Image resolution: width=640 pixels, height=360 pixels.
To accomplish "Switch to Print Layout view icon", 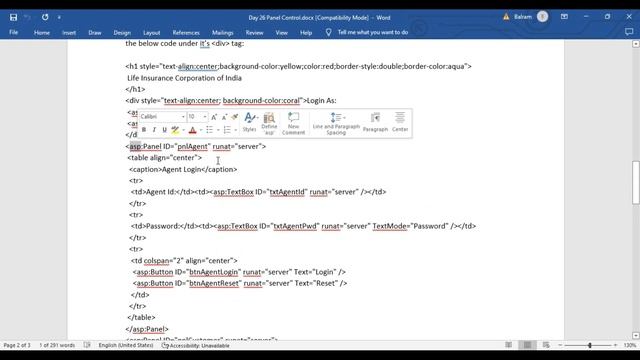I will point(527,345).
